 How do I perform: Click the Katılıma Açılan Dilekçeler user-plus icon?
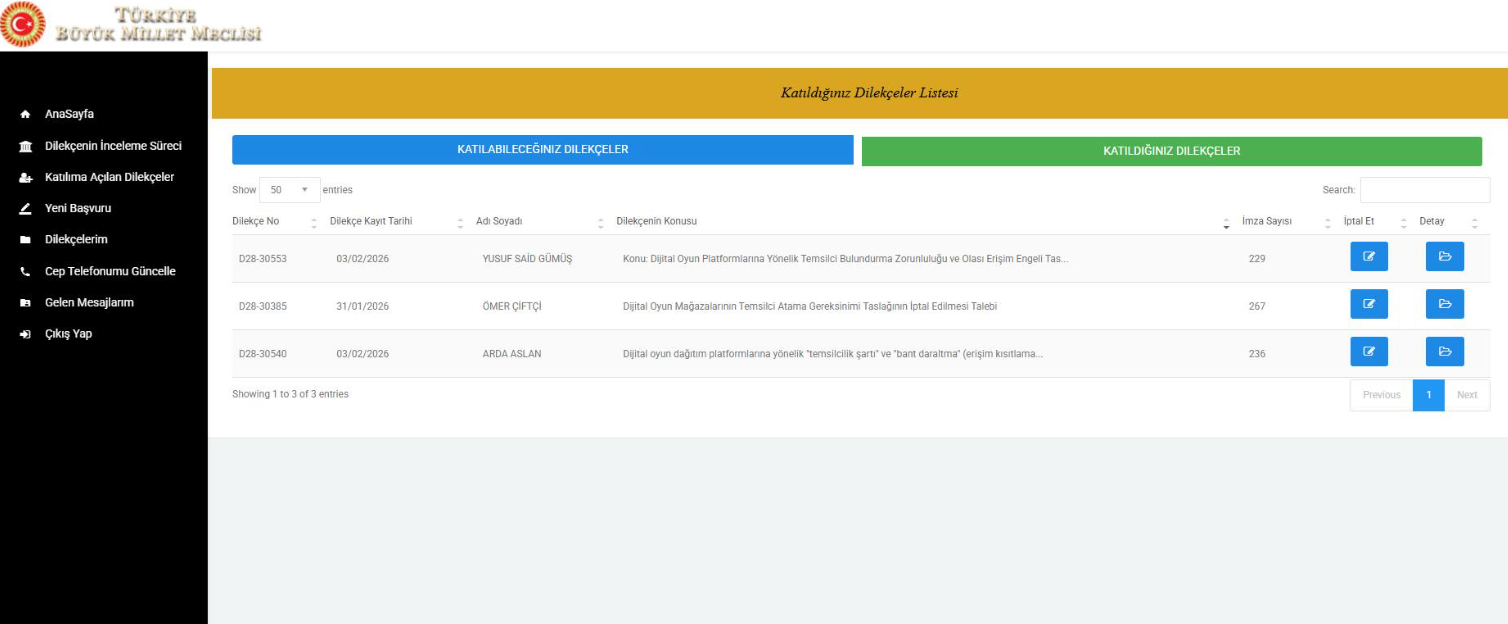coord(25,178)
